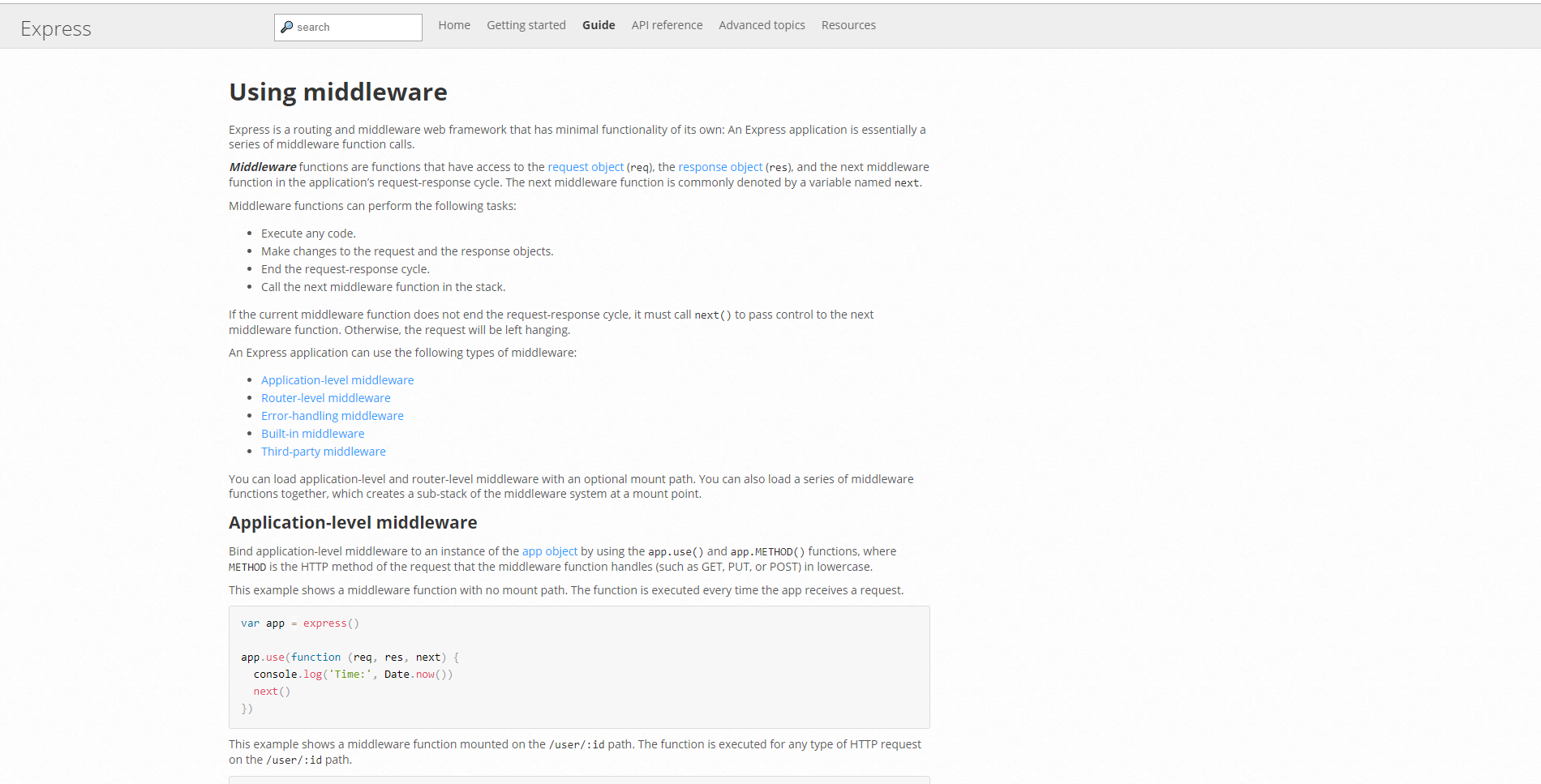1541x784 pixels.
Task: Select the Advanced topics menu
Action: click(x=762, y=25)
